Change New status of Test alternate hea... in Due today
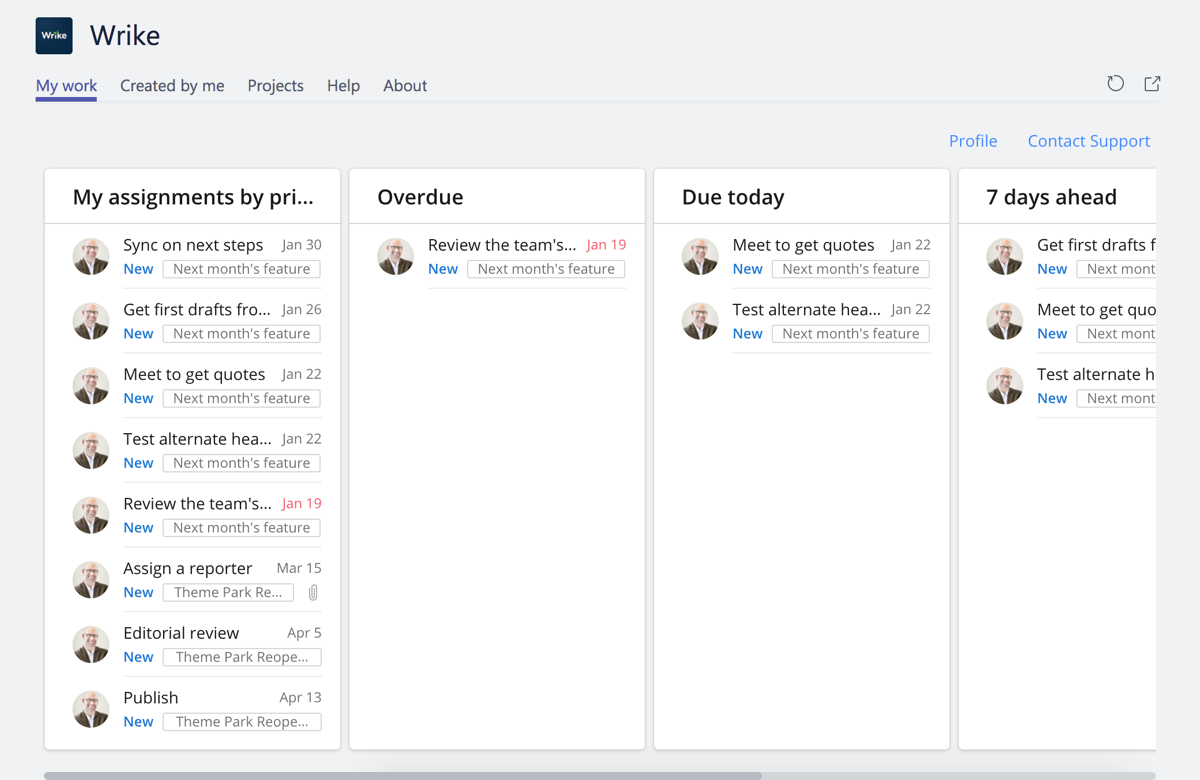The height and width of the screenshot is (780, 1200). (x=747, y=334)
